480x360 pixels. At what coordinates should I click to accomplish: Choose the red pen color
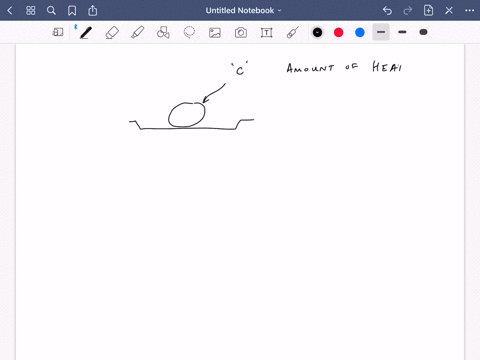click(339, 32)
